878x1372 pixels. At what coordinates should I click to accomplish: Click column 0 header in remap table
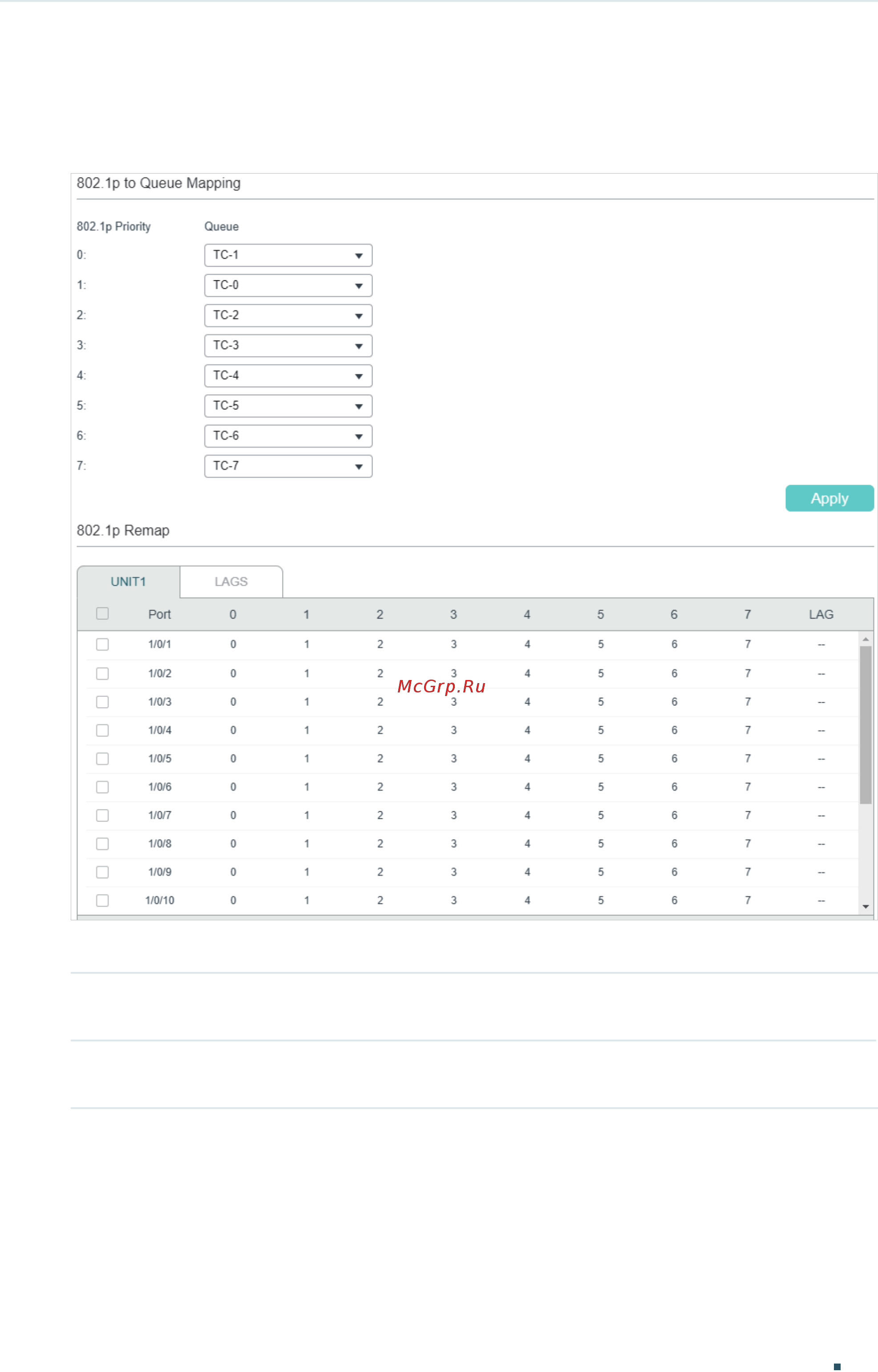click(x=233, y=615)
